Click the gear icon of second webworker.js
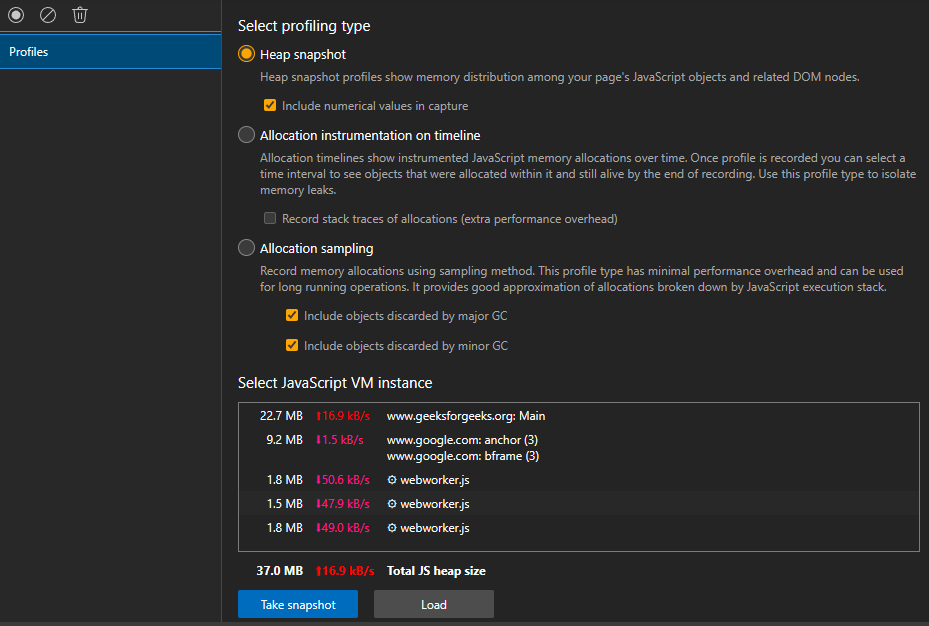 392,504
